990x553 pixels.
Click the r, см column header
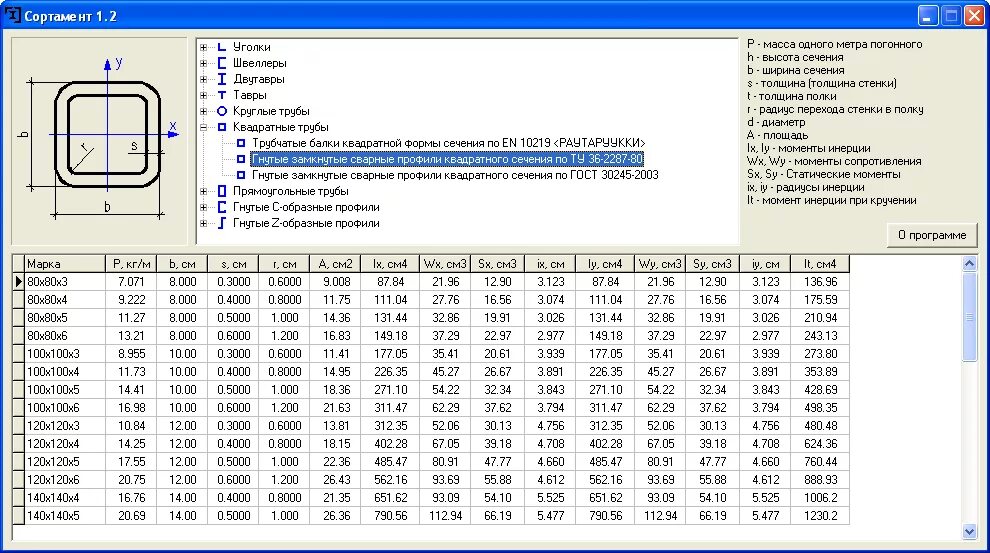coord(284,264)
